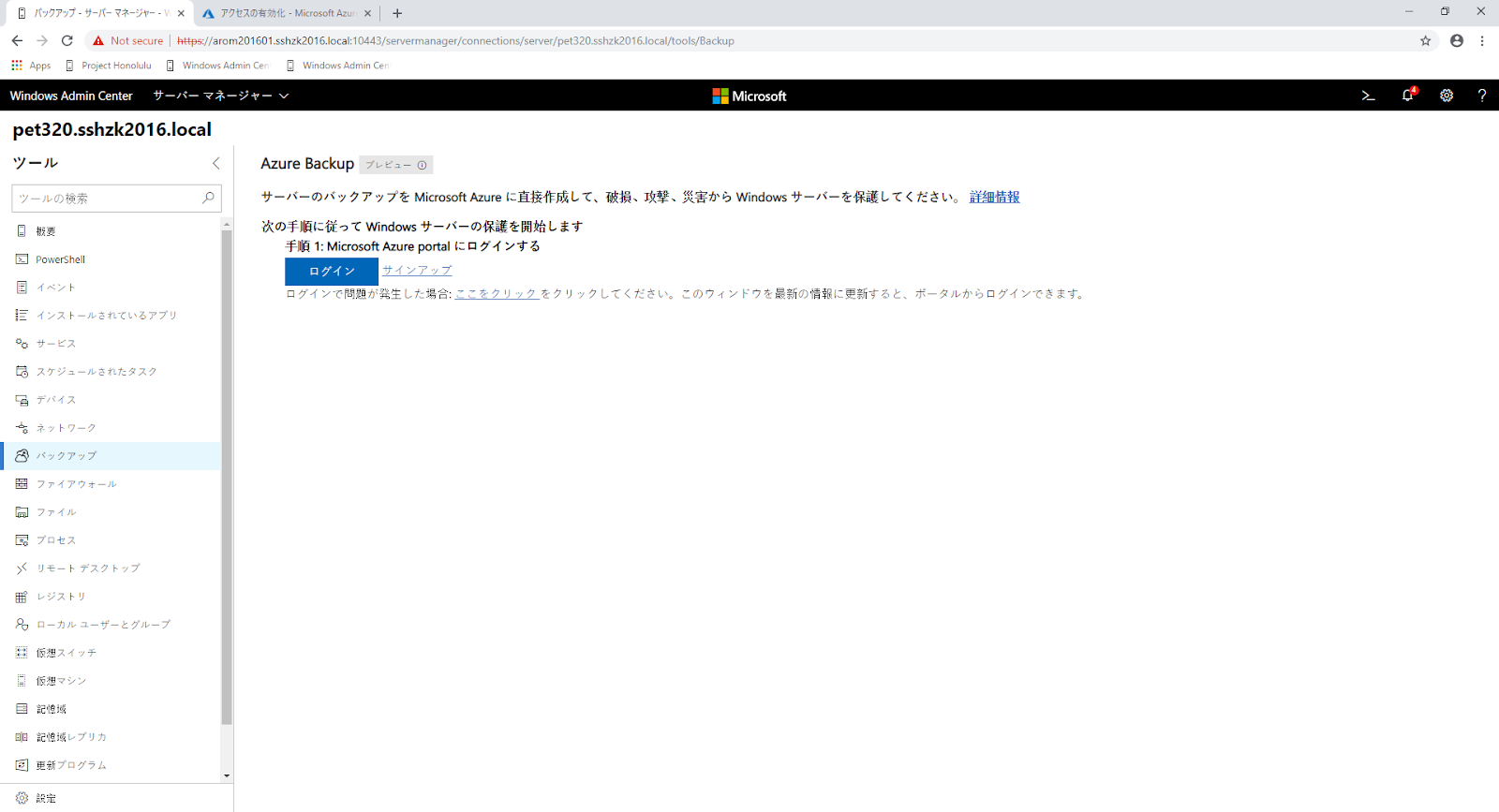Click the preview info circle icon
This screenshot has width=1499, height=812.
[x=422, y=165]
